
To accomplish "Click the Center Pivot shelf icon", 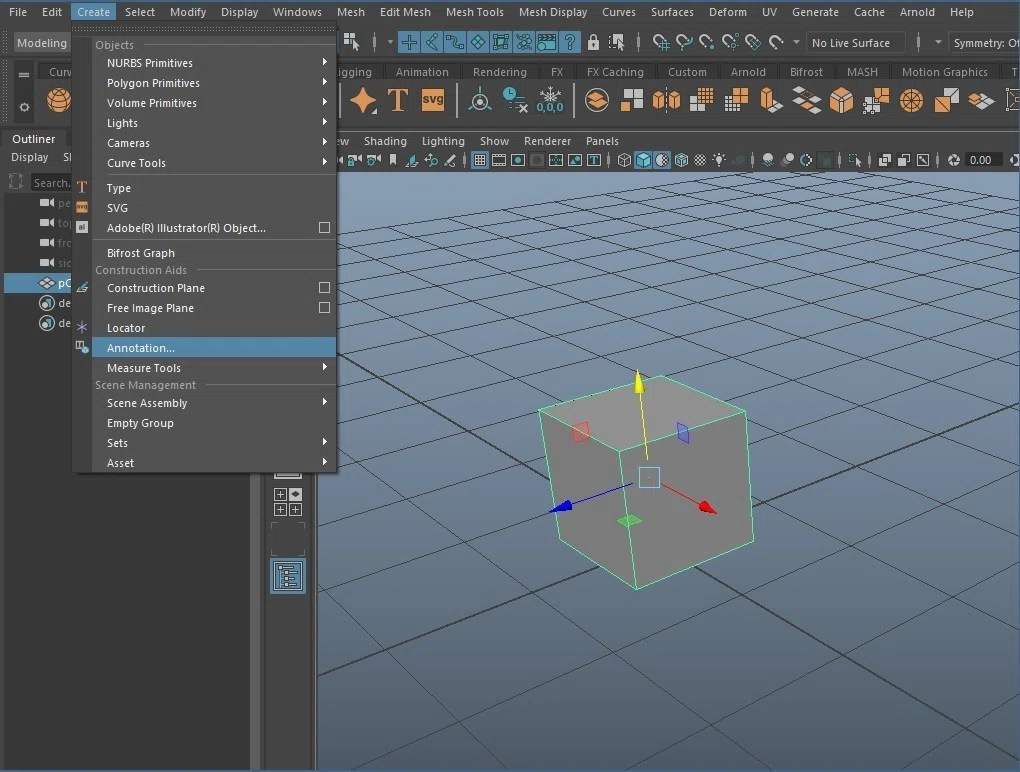I will coord(480,101).
